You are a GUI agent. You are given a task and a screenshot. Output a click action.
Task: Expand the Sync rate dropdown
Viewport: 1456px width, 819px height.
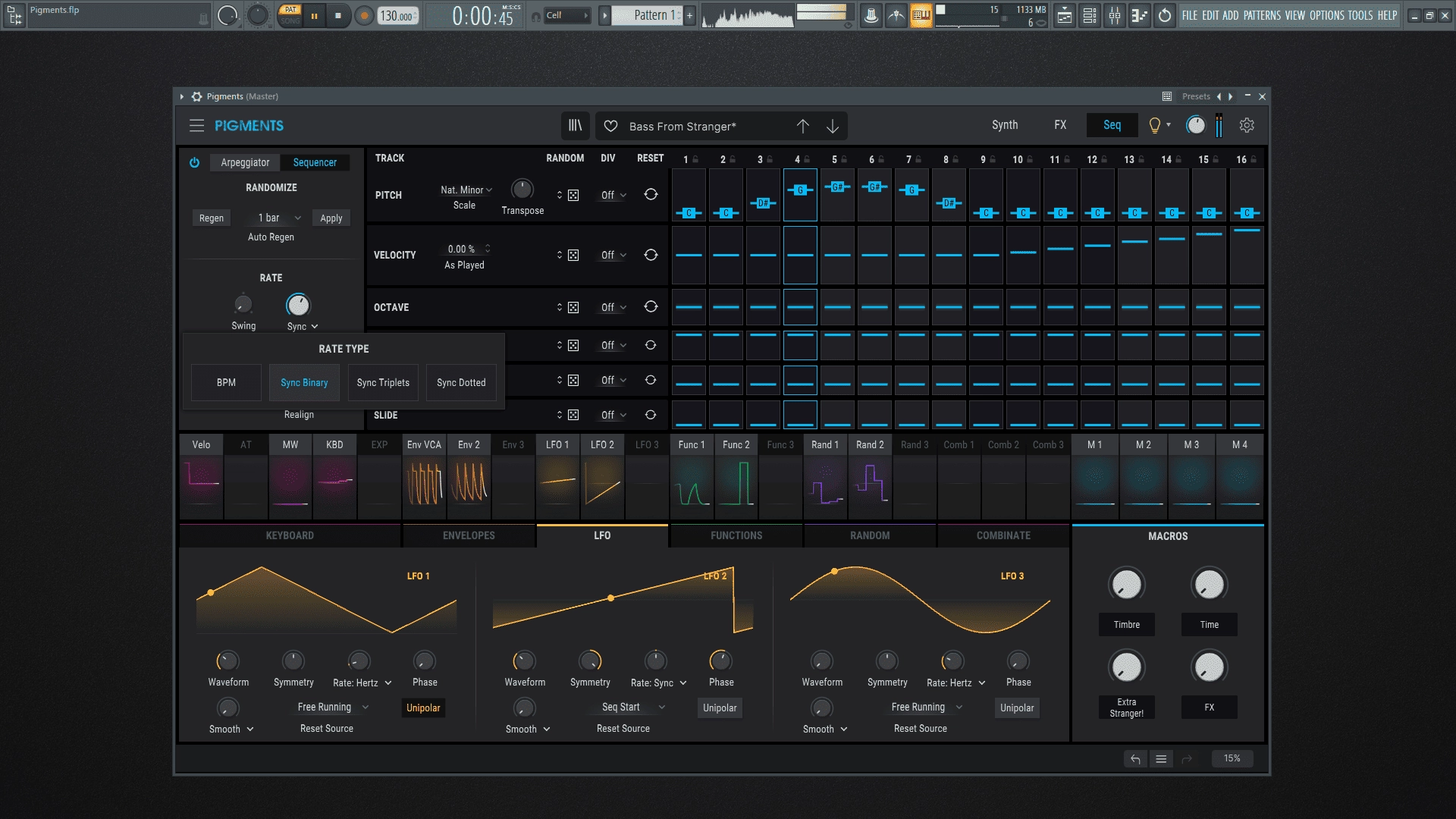pyautogui.click(x=303, y=327)
